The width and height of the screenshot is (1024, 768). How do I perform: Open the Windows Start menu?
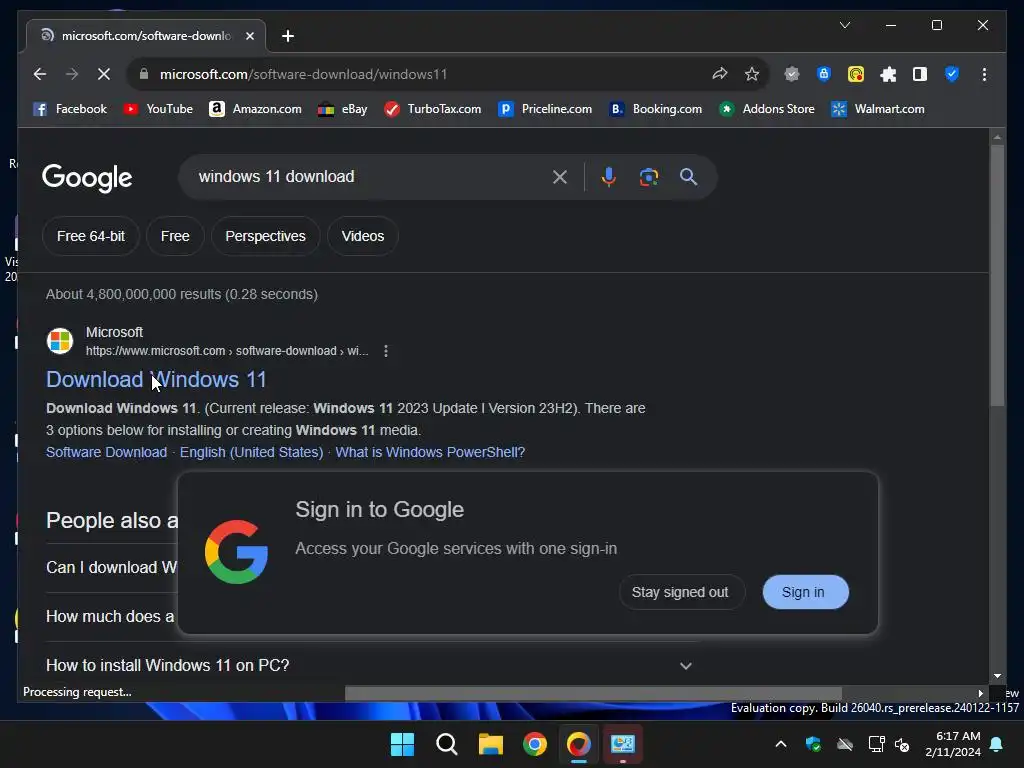[402, 744]
